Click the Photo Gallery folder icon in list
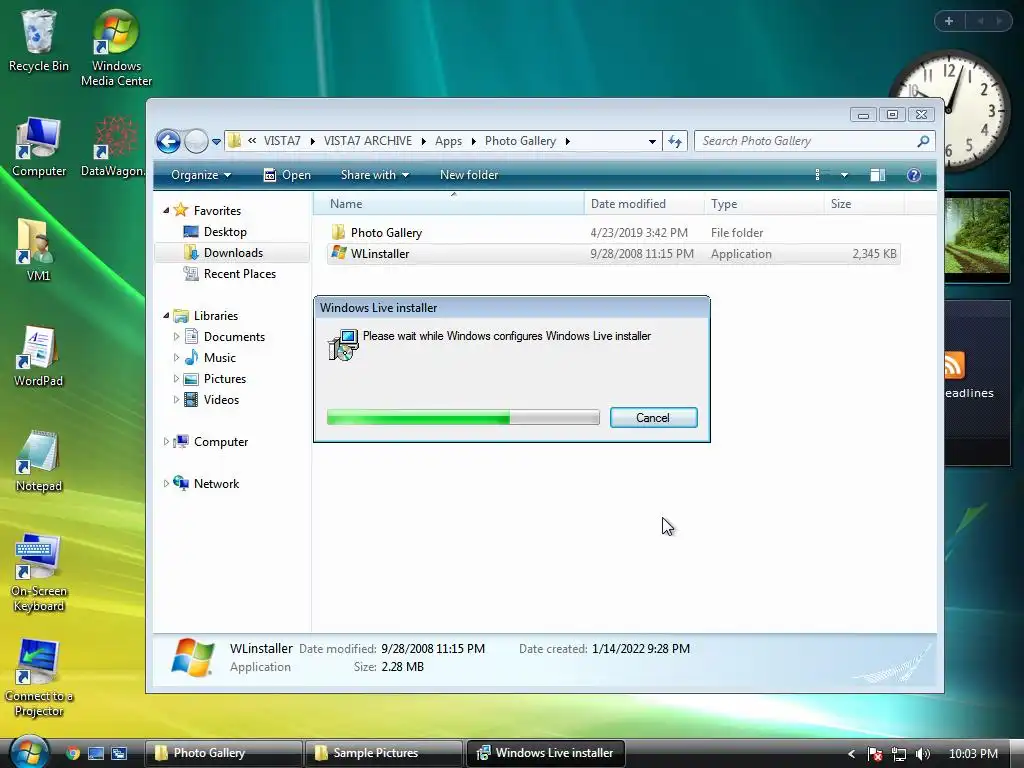Screen dimensions: 1024x768 (x=338, y=232)
